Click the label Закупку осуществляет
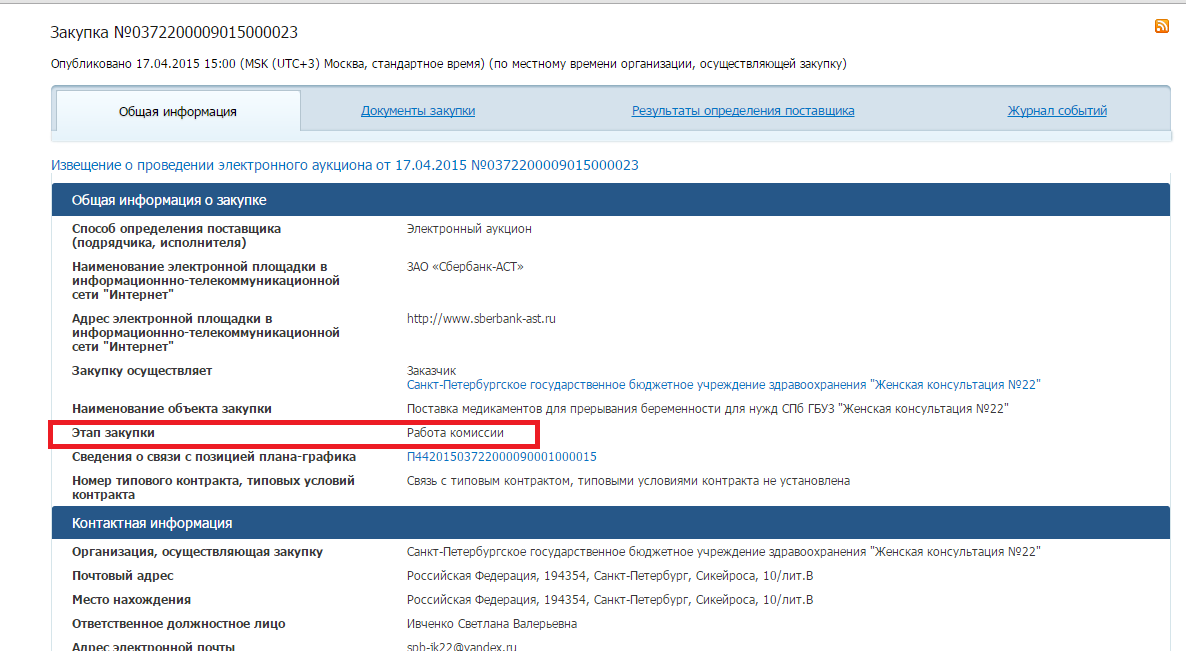 click(x=141, y=370)
